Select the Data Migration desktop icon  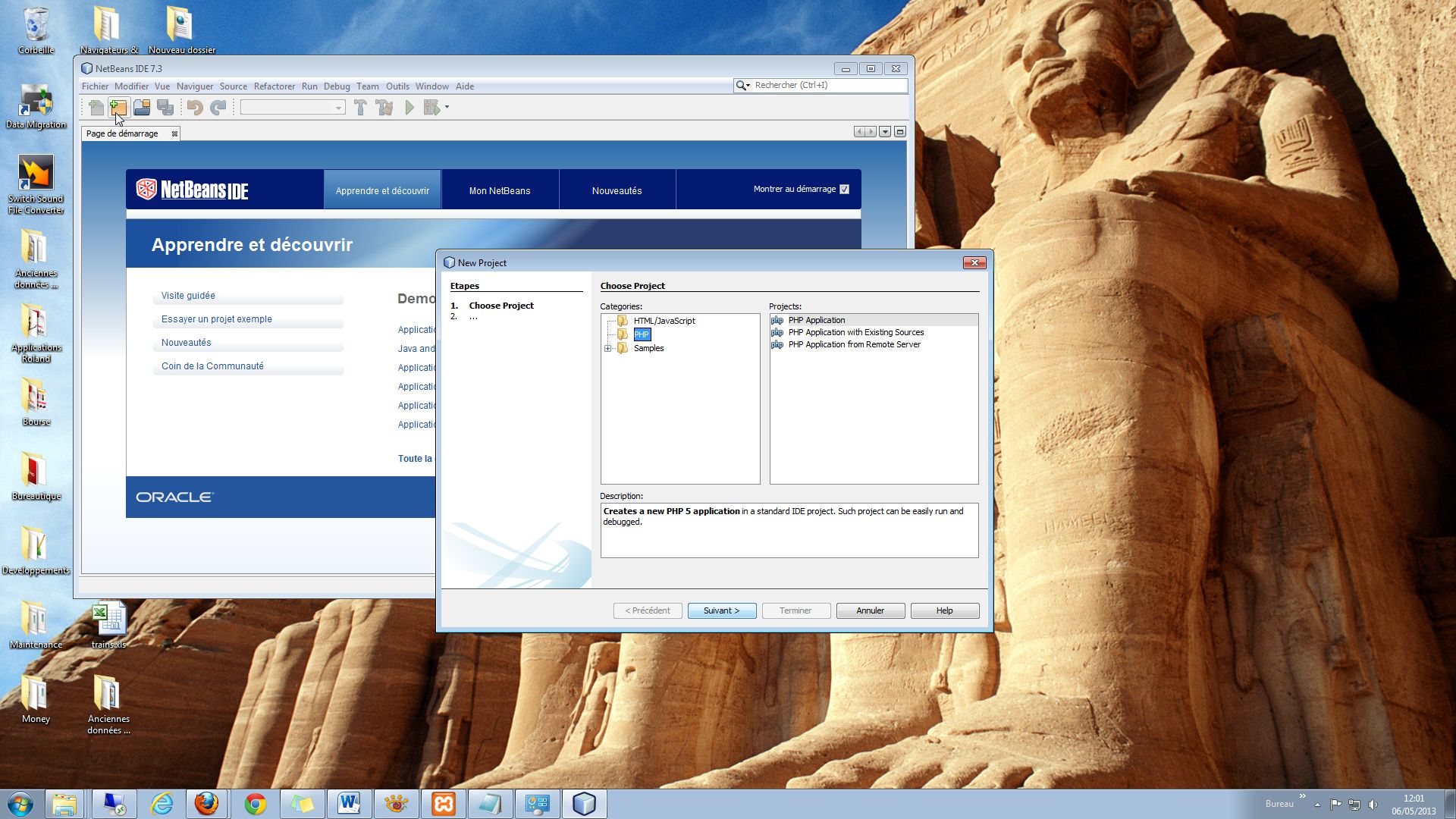click(36, 106)
